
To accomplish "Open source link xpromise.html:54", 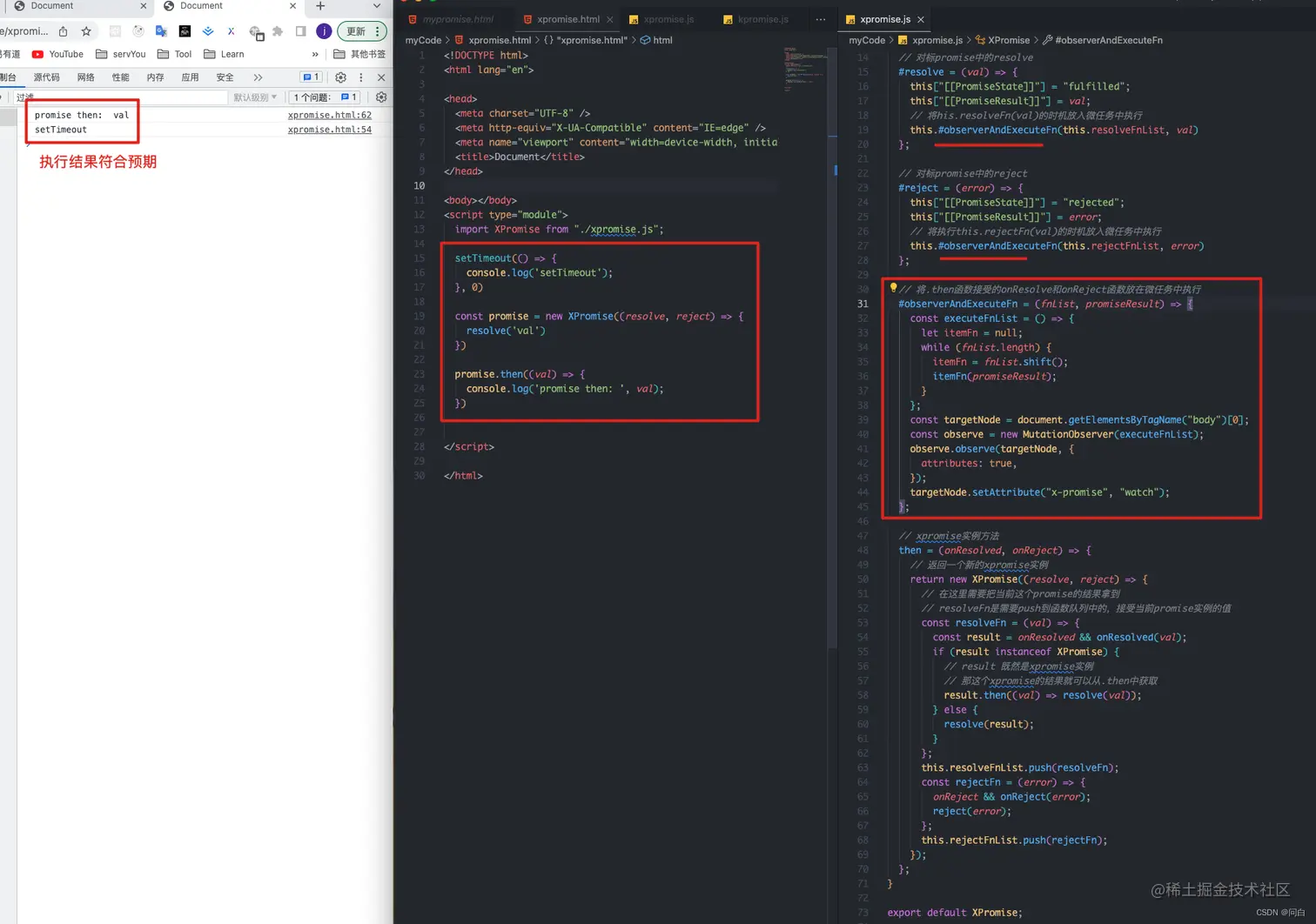I will coord(330,130).
